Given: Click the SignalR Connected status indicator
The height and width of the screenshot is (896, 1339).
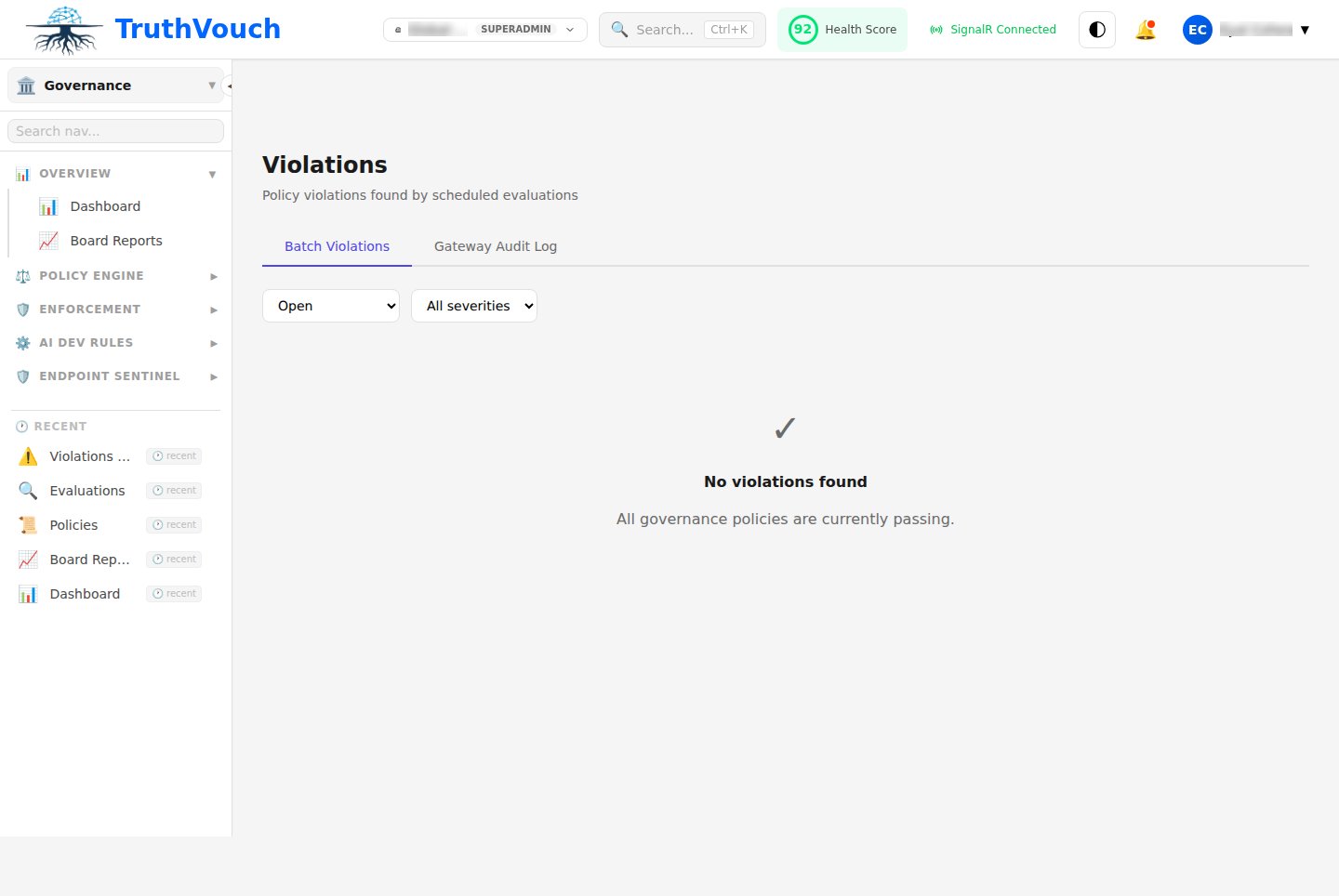Looking at the screenshot, I should click(992, 29).
